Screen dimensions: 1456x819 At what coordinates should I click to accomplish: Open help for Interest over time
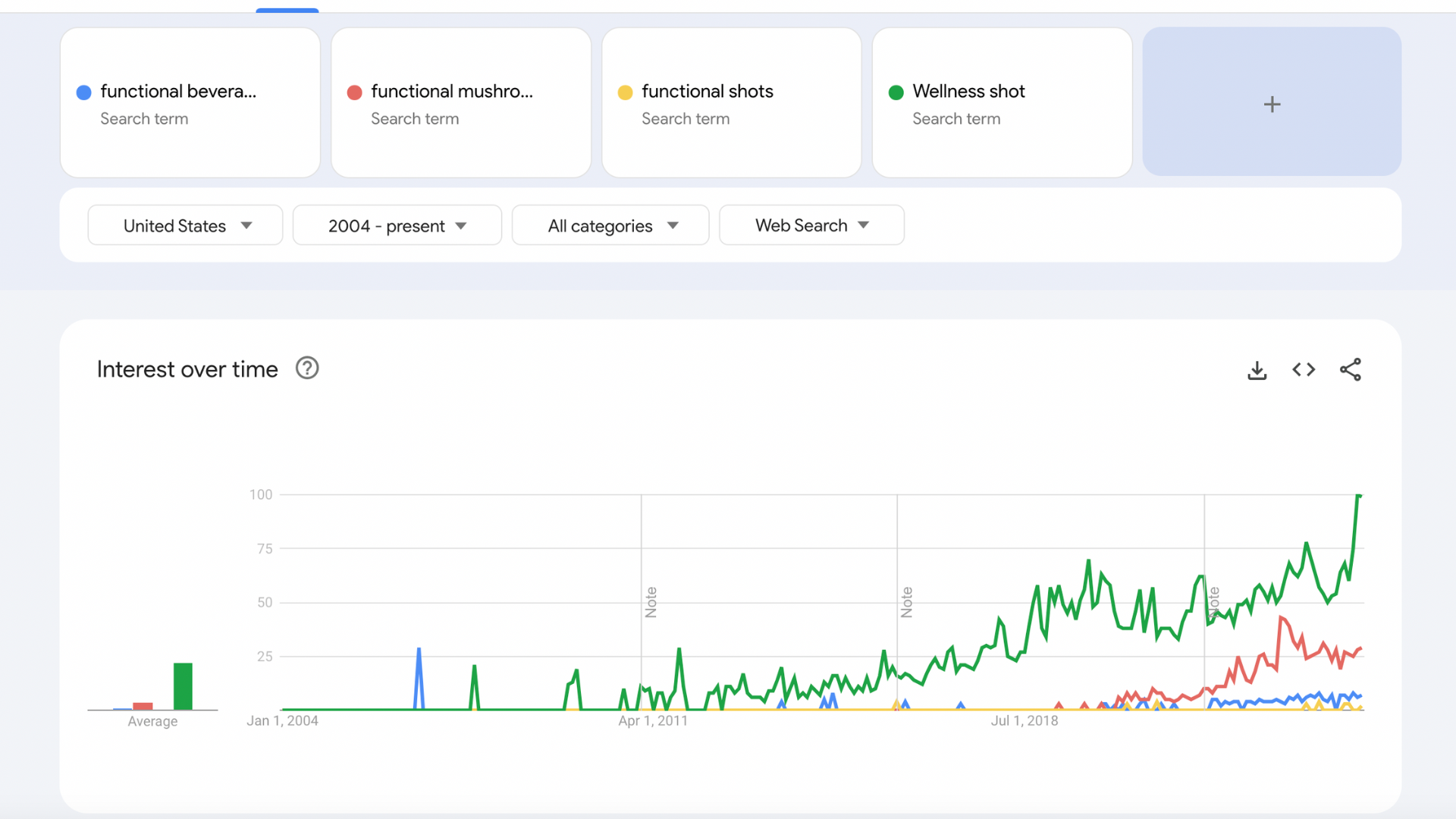point(307,369)
